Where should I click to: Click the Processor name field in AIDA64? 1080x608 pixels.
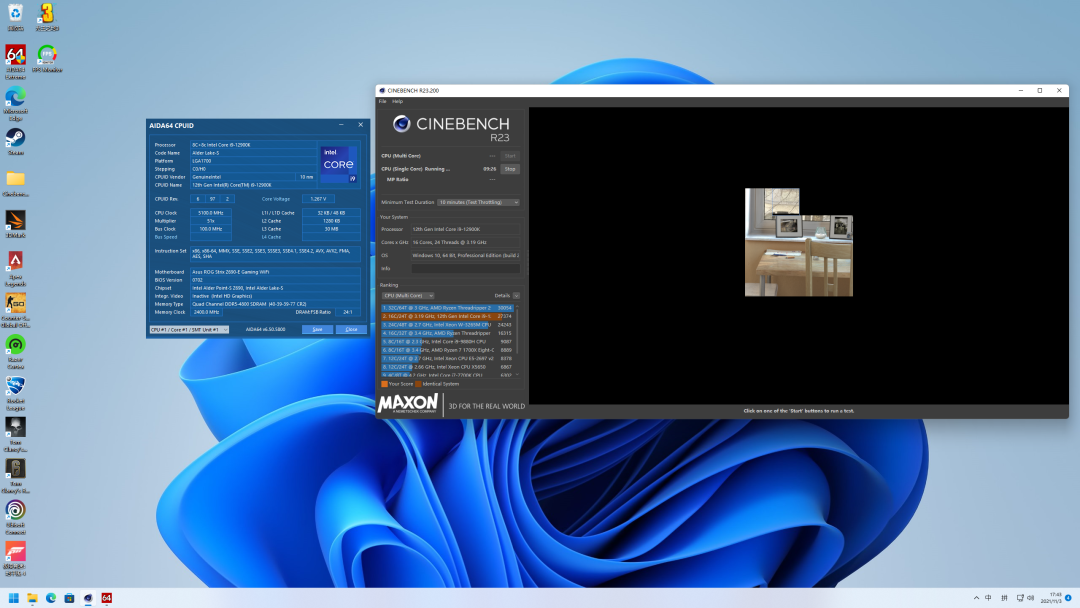[253, 145]
